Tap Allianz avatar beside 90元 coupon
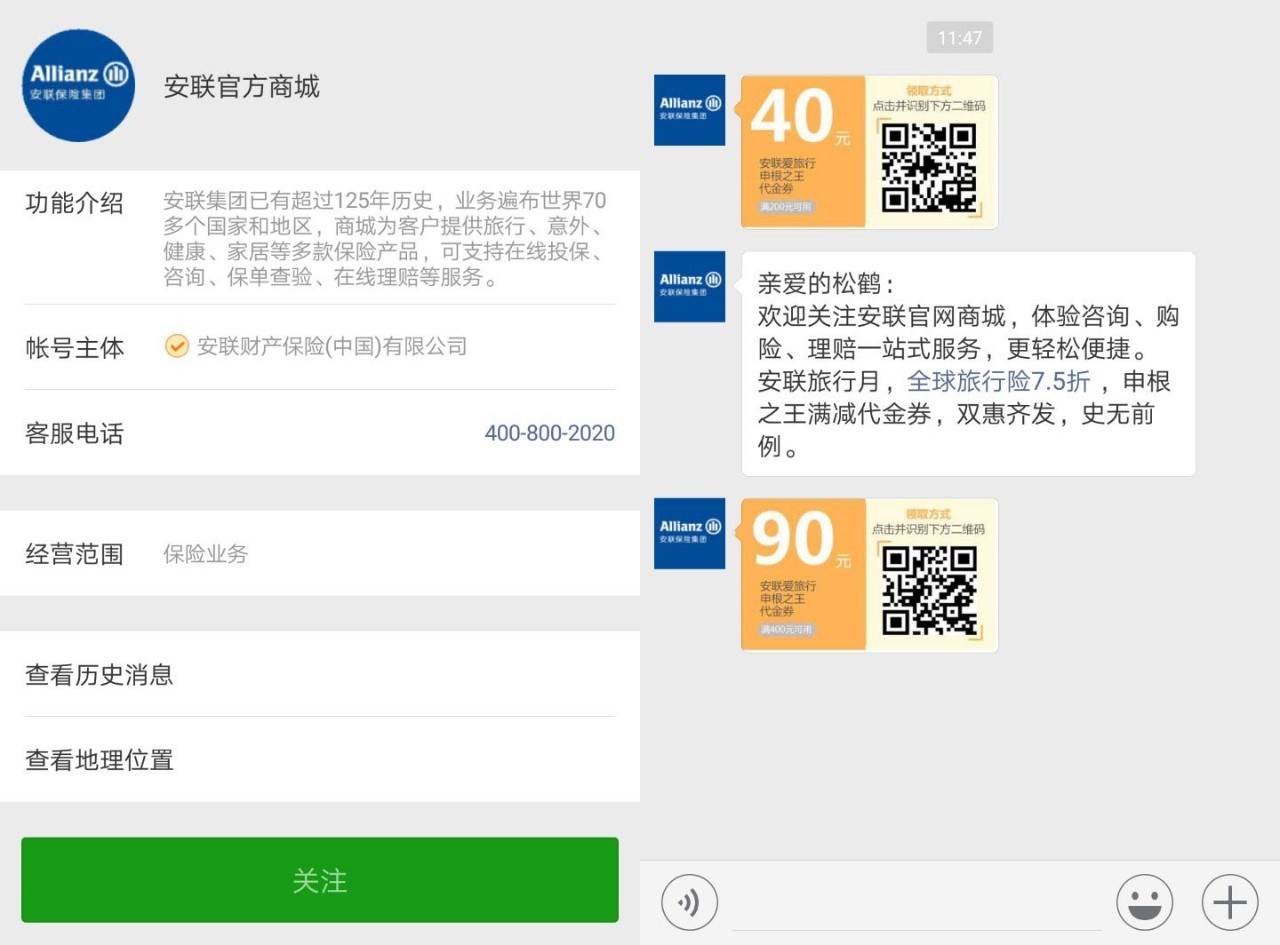This screenshot has width=1280, height=945. click(x=690, y=533)
